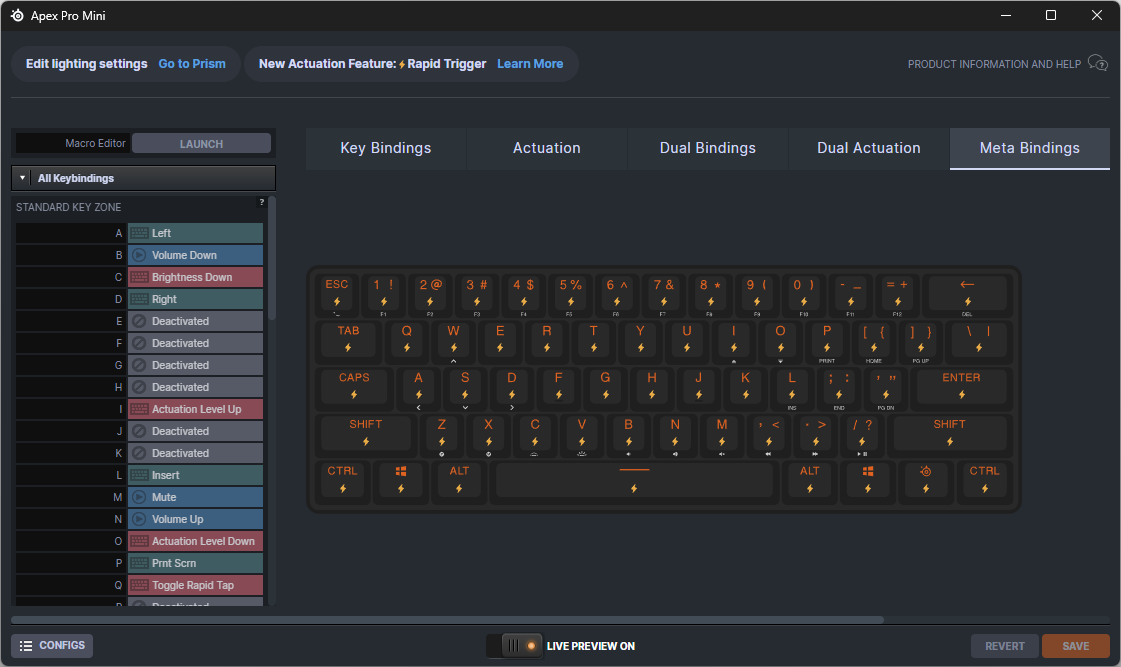Expand the All Keybindings dropdown
This screenshot has width=1121, height=667.
(x=143, y=178)
